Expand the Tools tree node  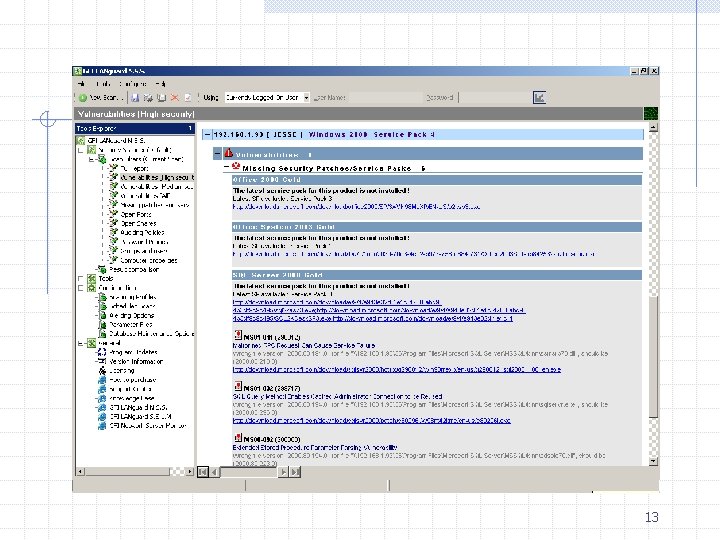pos(81,279)
